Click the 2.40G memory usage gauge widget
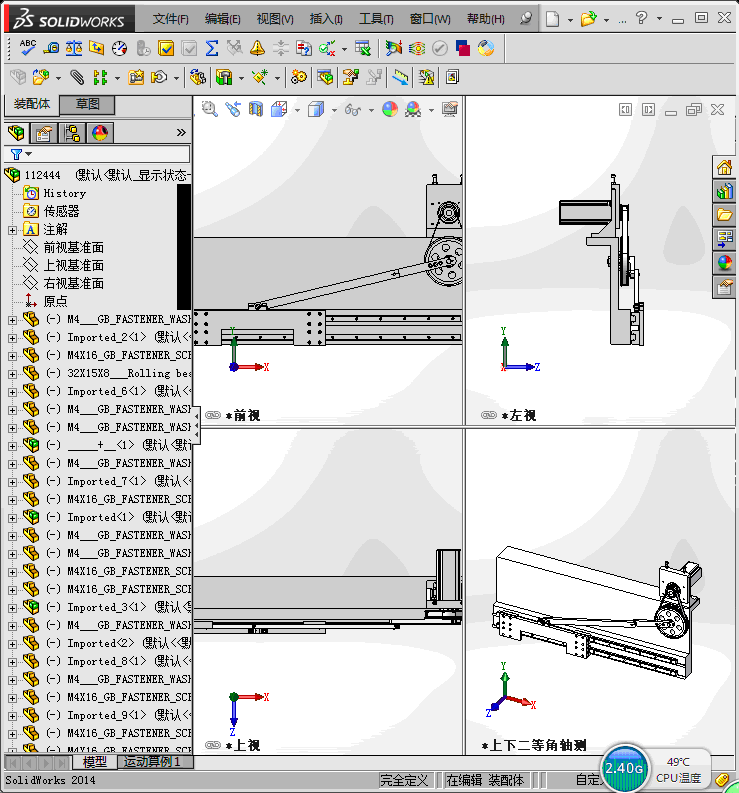 [624, 768]
